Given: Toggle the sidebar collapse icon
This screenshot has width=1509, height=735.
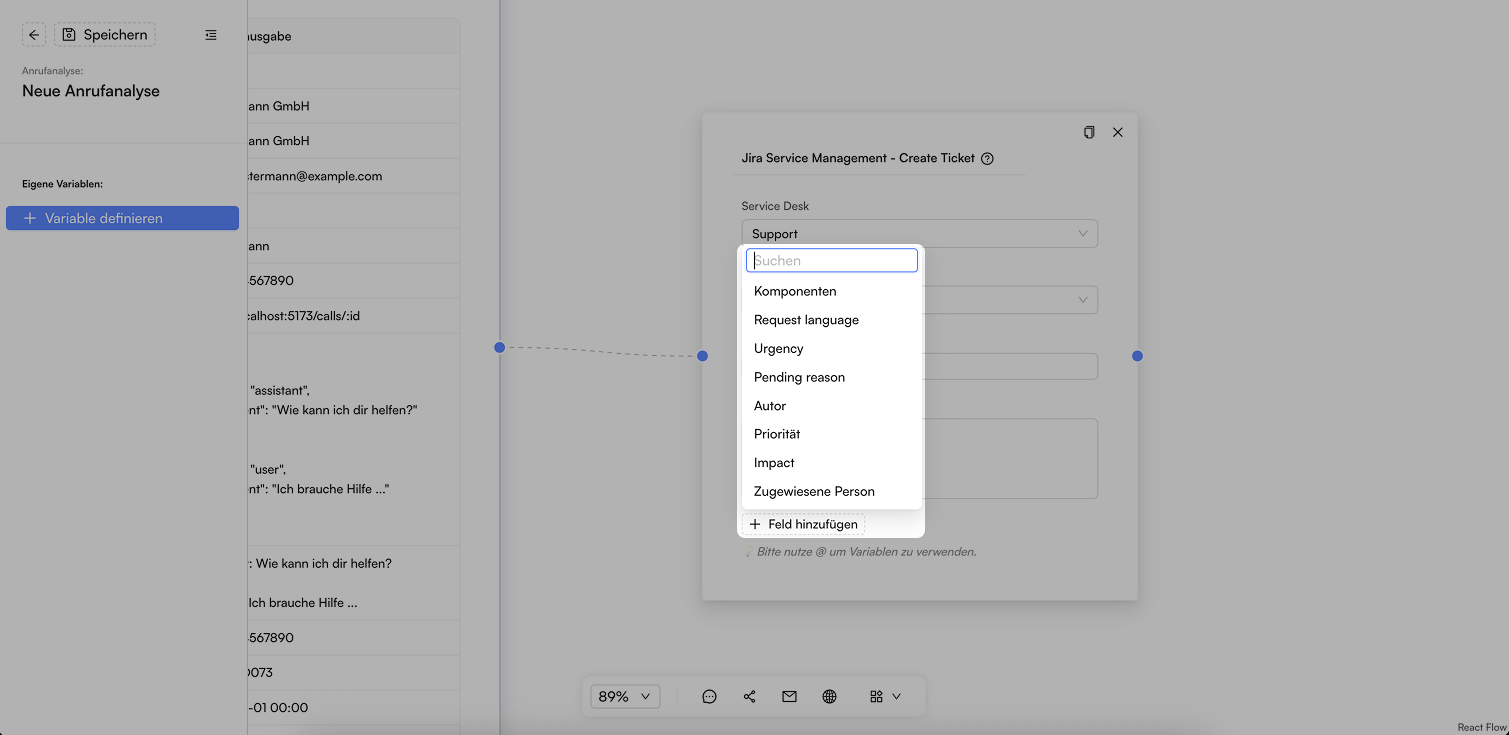Looking at the screenshot, I should click(x=211, y=35).
